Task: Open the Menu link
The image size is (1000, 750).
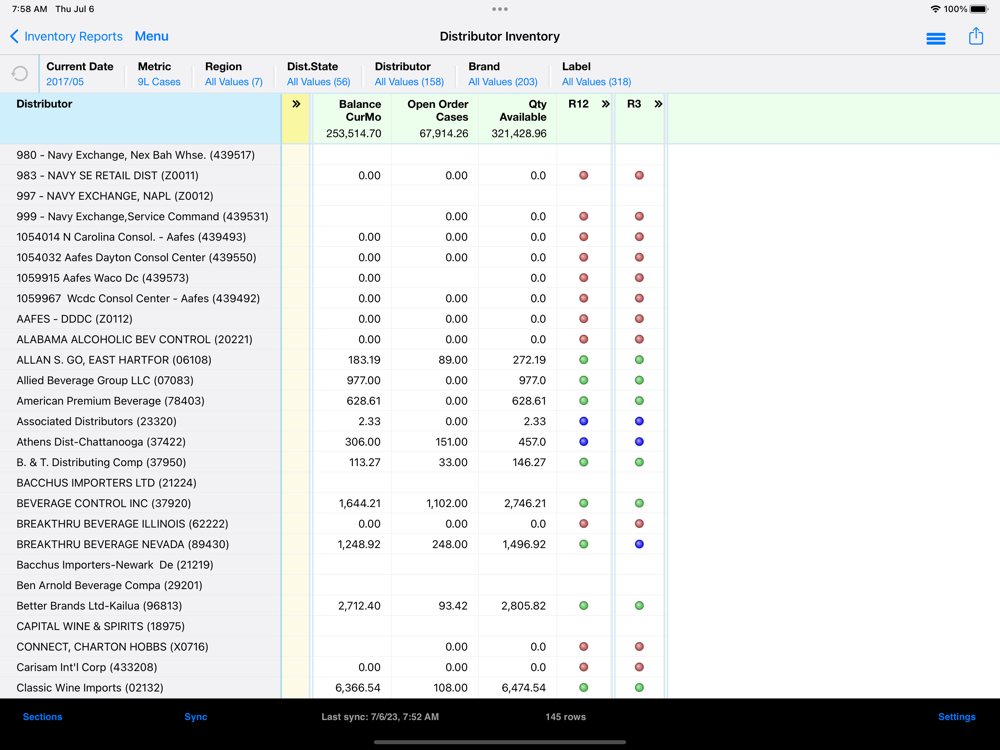Action: 151,36
